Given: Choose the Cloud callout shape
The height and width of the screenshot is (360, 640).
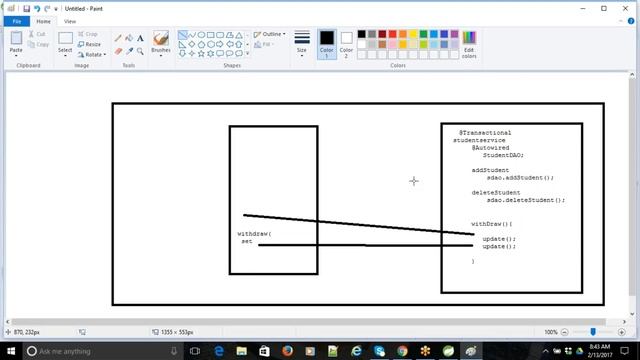Looking at the screenshot, I should (239, 53).
